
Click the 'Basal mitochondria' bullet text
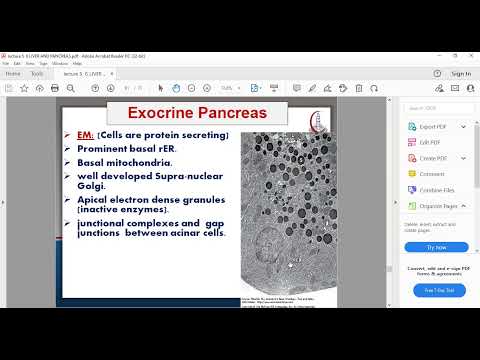(x=125, y=163)
